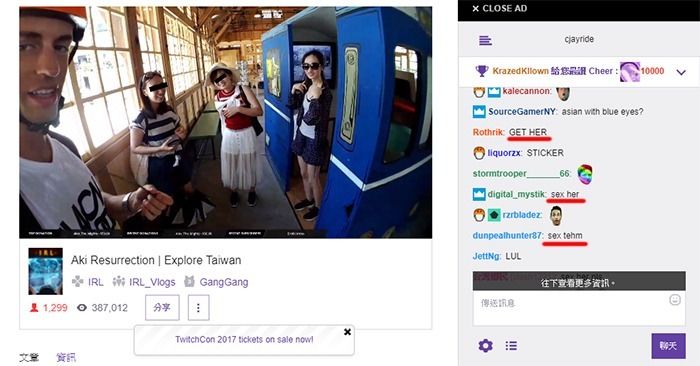
Task: Click rzrbladez's green hexagon badge
Action: [493, 215]
